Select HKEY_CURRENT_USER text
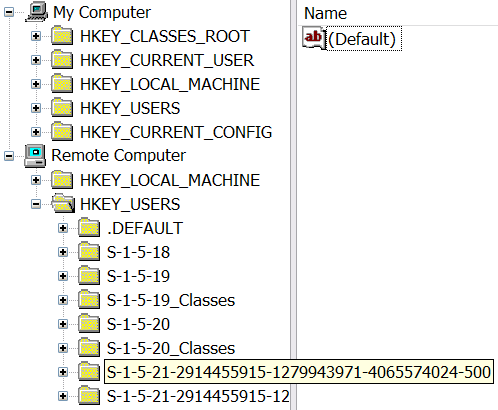 point(167,60)
